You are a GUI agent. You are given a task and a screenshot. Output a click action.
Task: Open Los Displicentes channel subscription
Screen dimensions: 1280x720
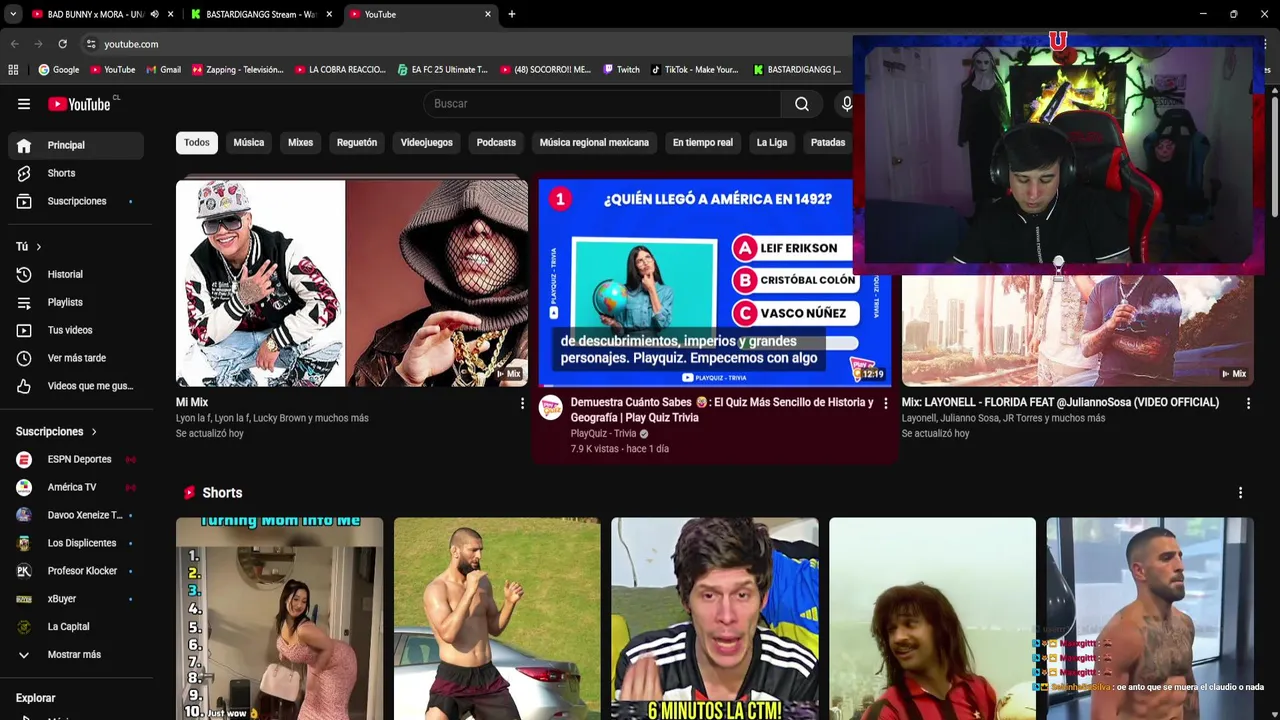76,543
